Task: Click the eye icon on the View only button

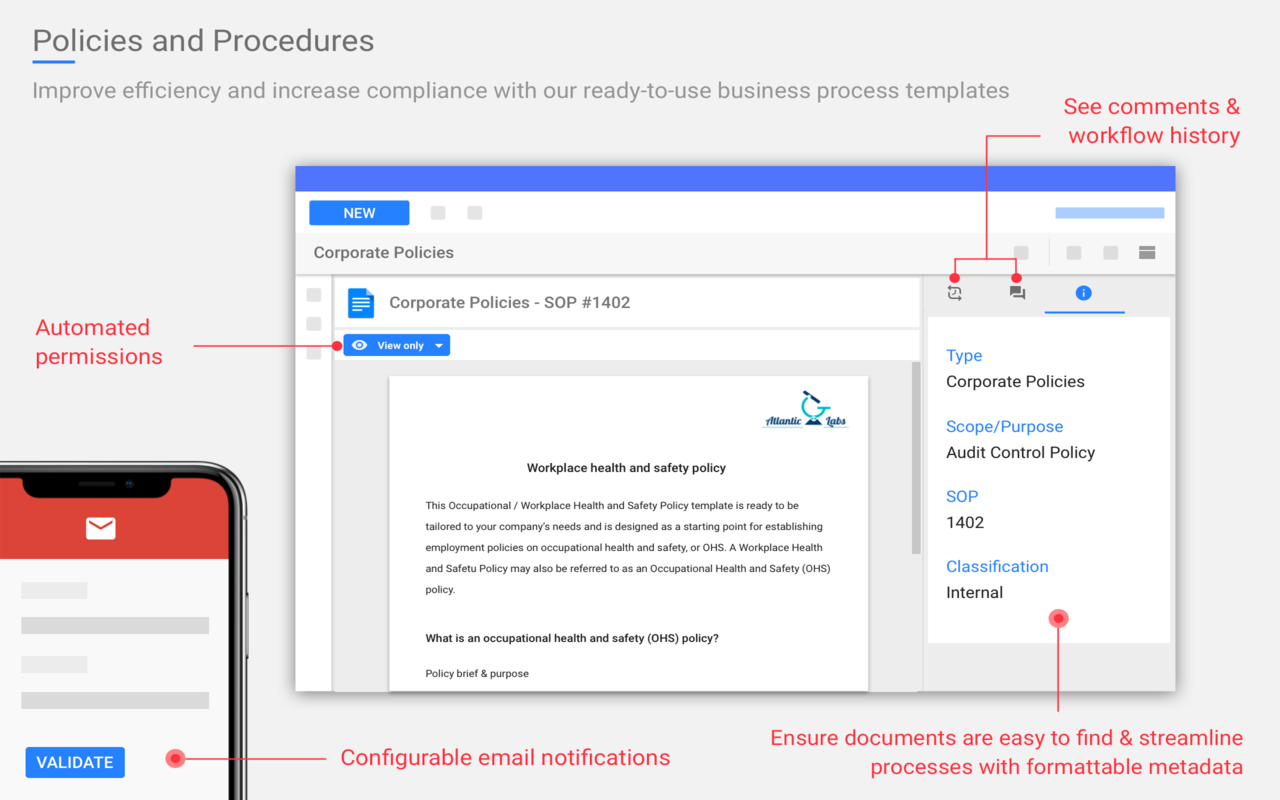Action: 359,344
